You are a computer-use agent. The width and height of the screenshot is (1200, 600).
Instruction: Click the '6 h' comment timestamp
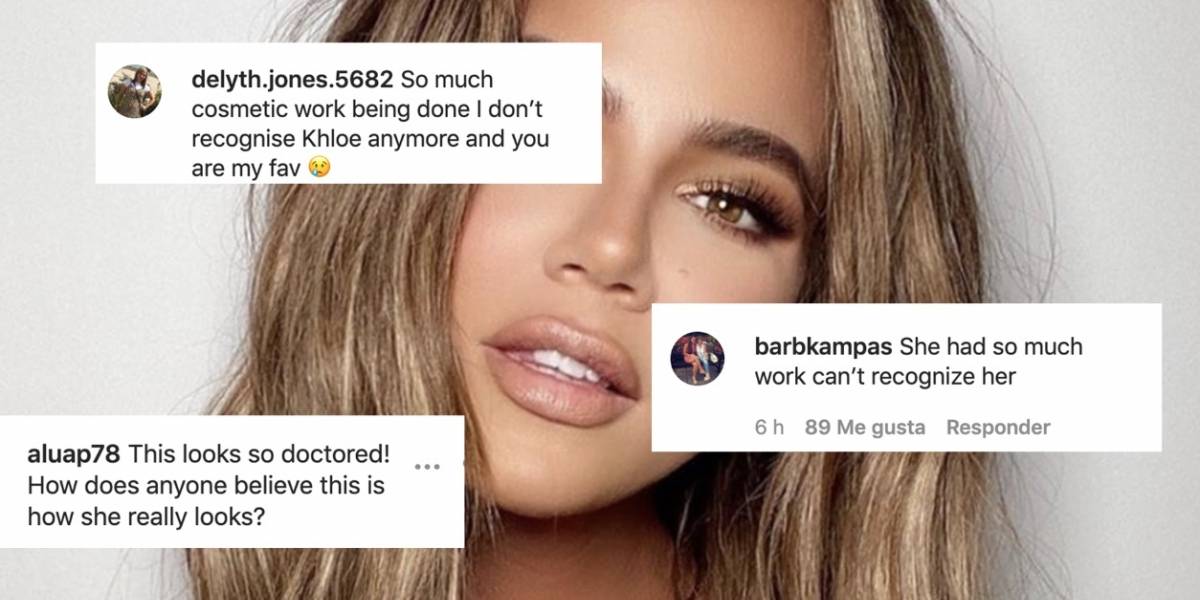(x=769, y=427)
